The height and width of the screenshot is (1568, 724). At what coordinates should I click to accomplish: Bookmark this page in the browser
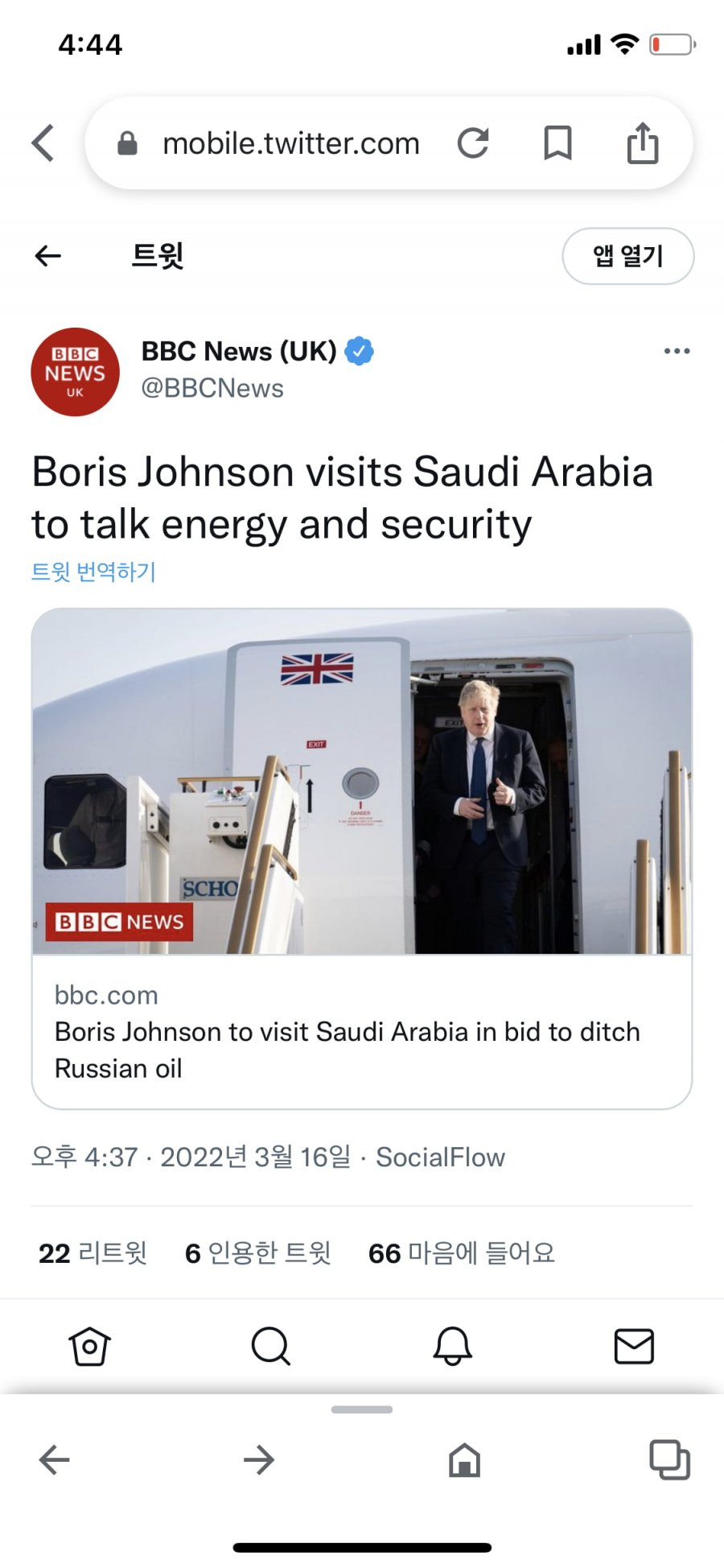(x=557, y=143)
